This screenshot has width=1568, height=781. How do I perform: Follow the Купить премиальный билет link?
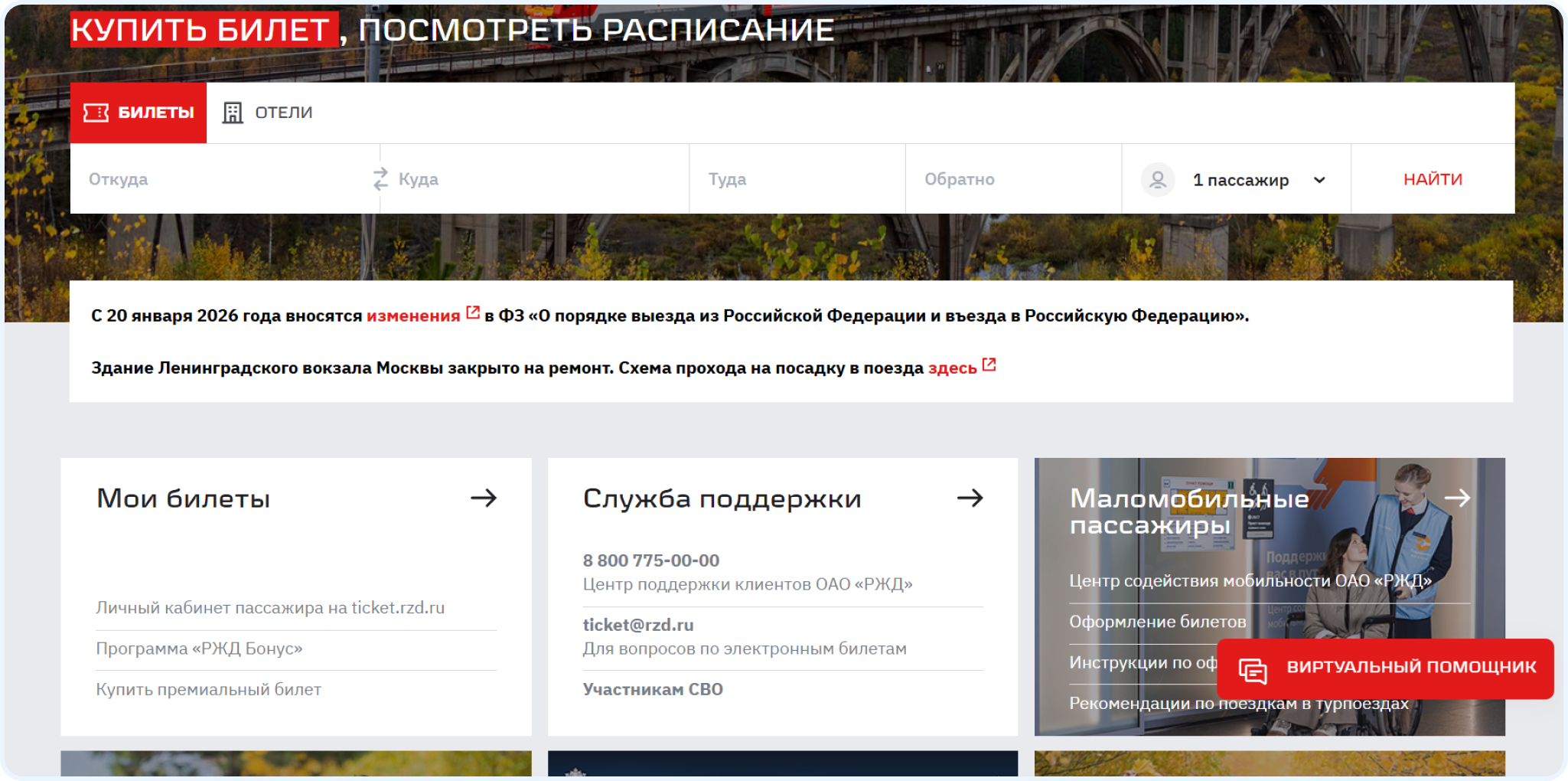click(x=208, y=689)
